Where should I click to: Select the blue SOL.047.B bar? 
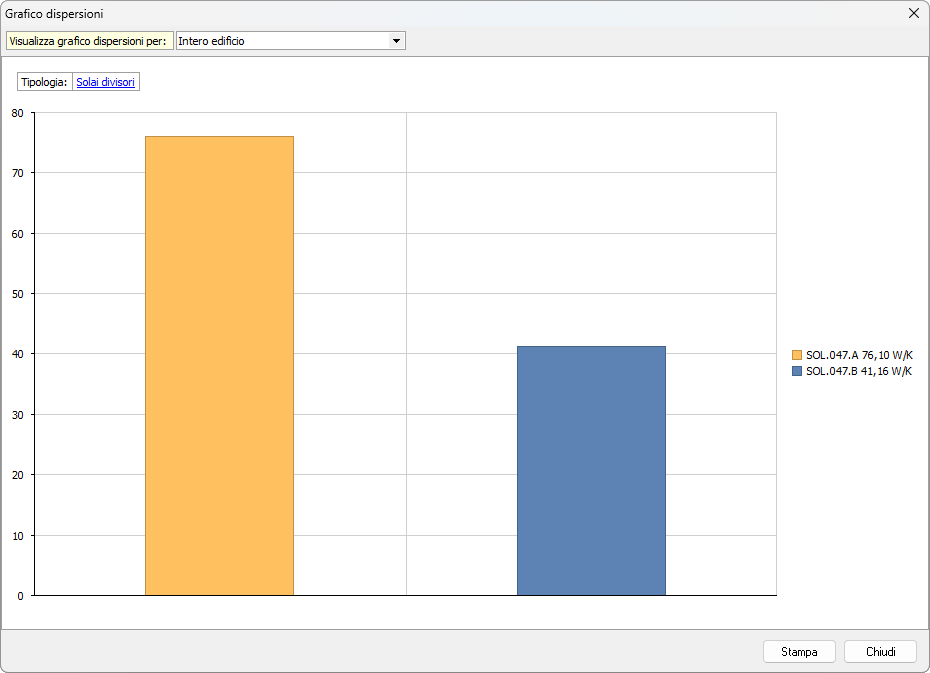point(591,470)
